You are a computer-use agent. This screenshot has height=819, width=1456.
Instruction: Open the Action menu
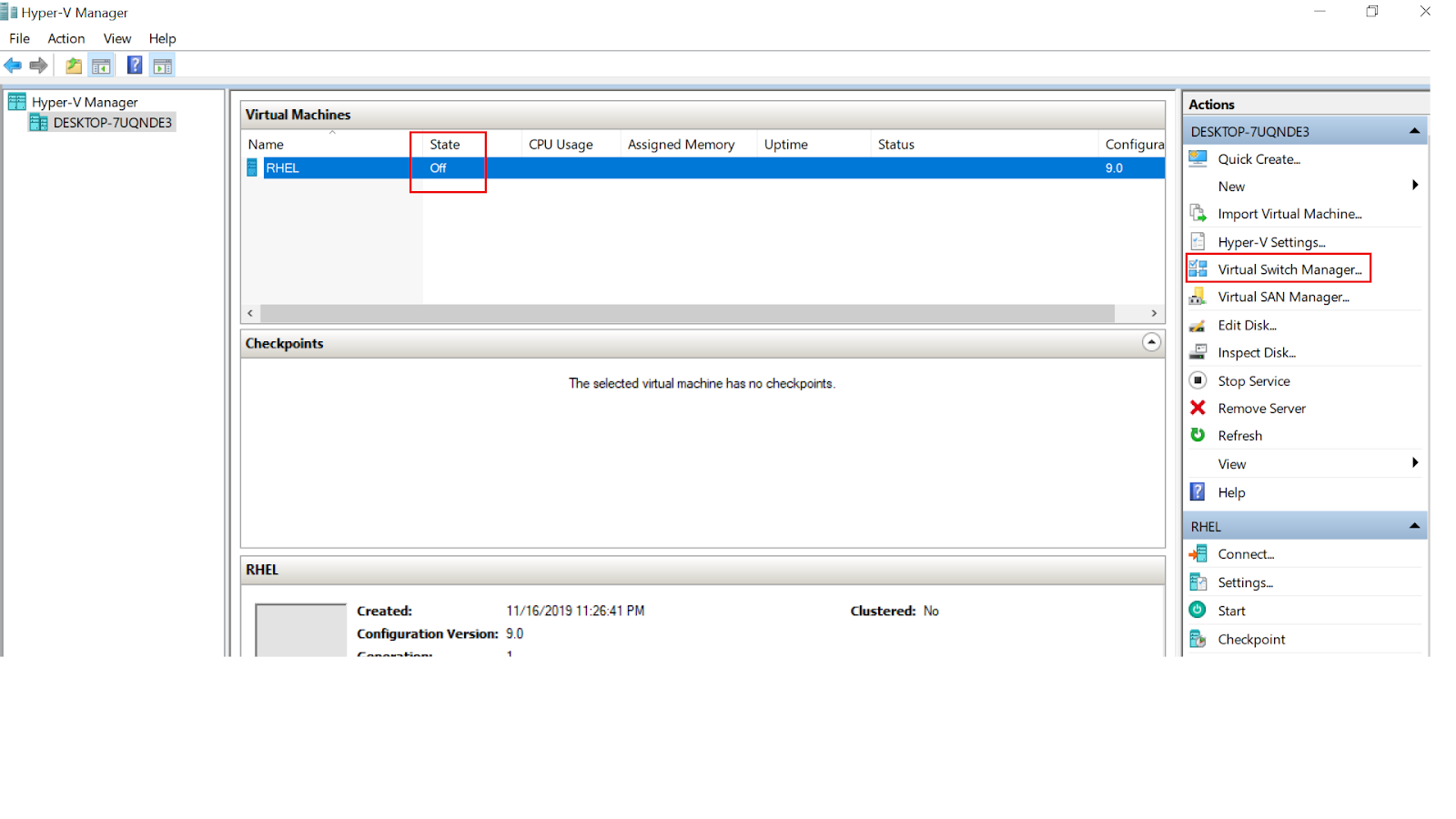[65, 38]
